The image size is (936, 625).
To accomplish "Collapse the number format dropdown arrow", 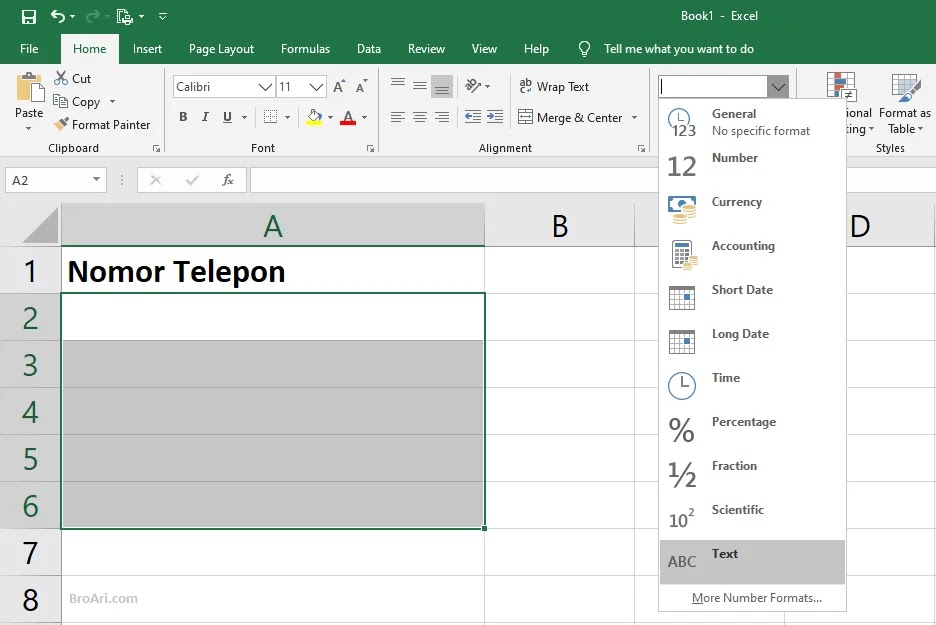I will click(x=778, y=87).
